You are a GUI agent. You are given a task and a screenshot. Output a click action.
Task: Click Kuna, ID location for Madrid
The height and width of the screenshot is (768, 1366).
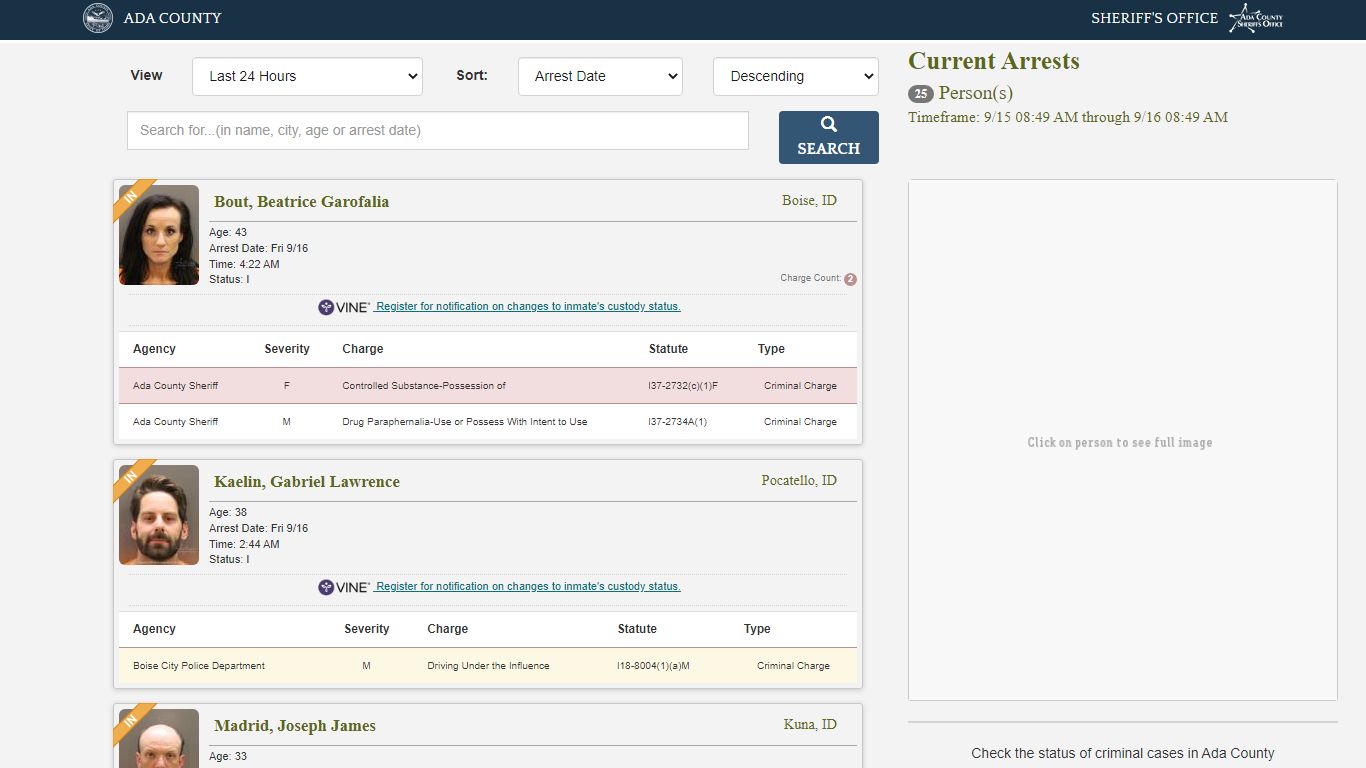click(x=810, y=725)
